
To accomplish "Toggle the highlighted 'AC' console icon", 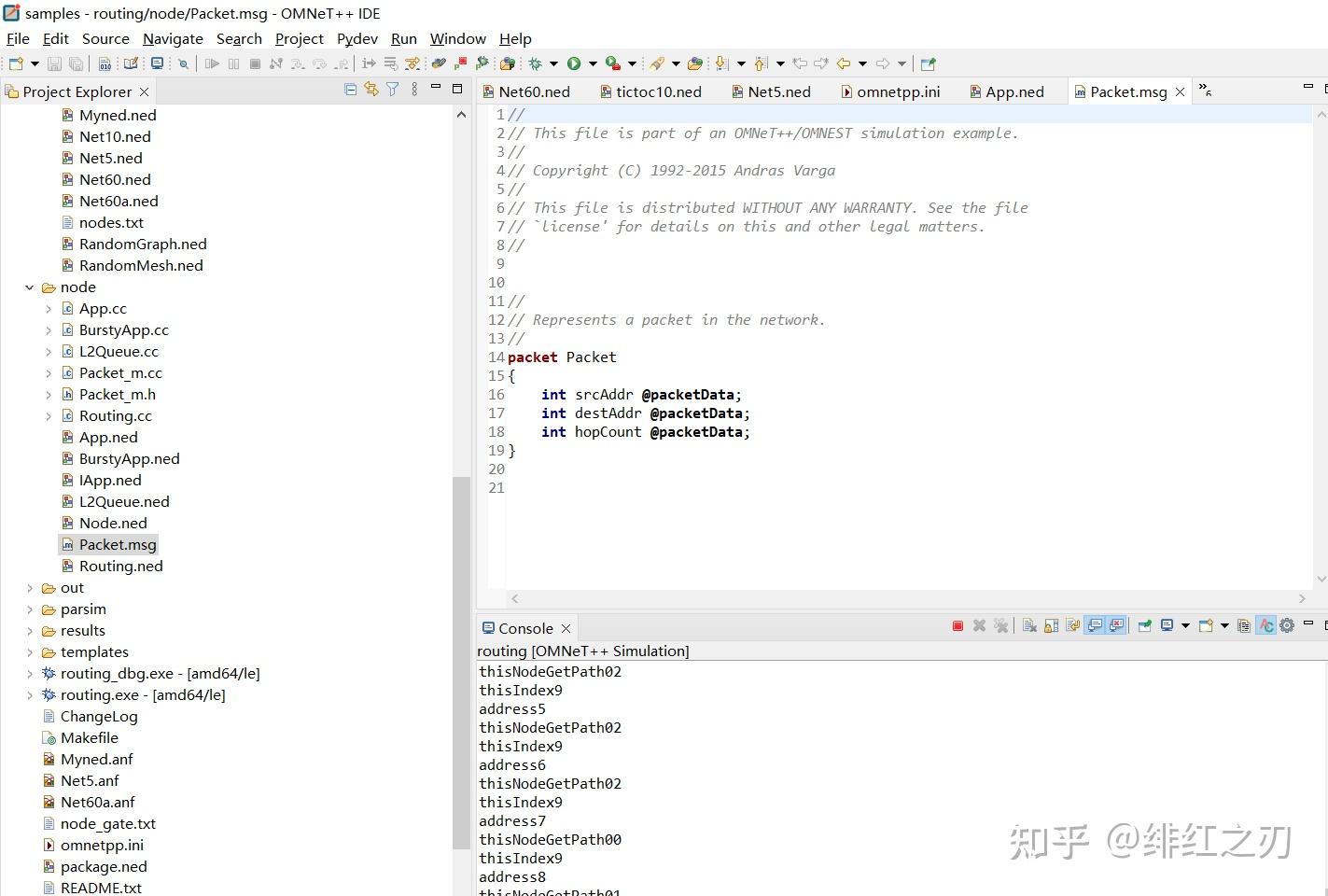I will click(x=1266, y=626).
